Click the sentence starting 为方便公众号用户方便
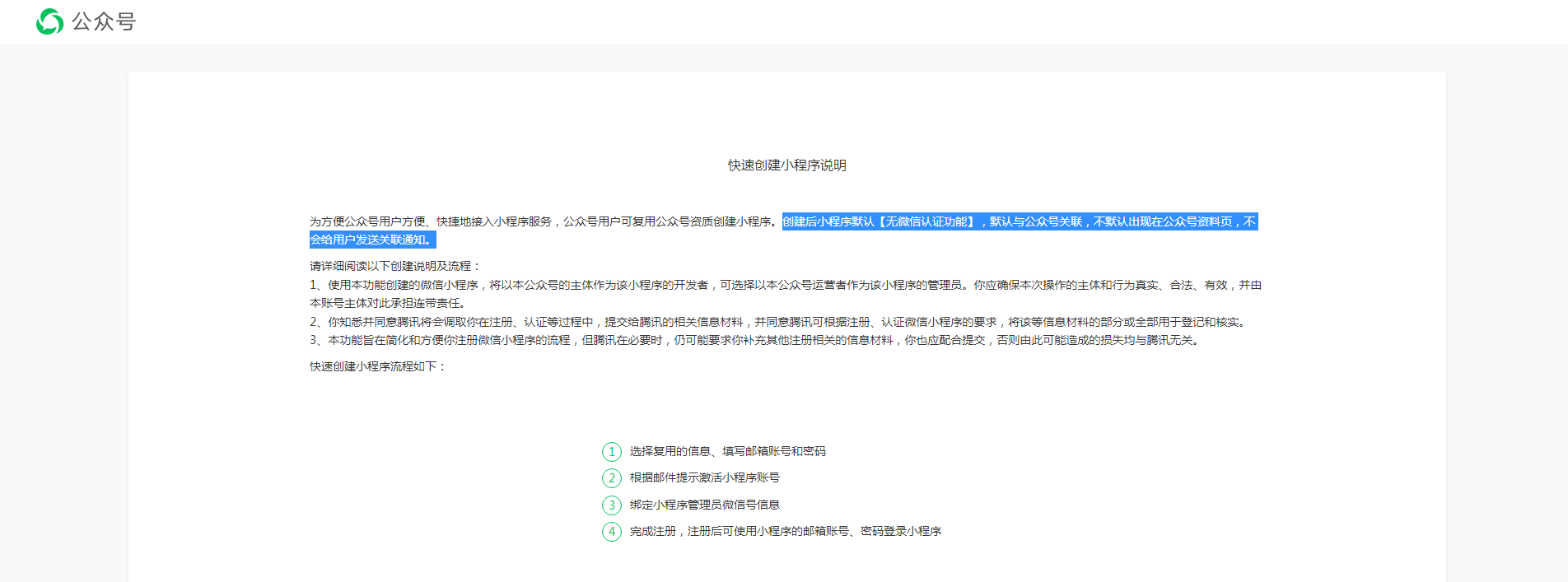1568x582 pixels. (544, 221)
